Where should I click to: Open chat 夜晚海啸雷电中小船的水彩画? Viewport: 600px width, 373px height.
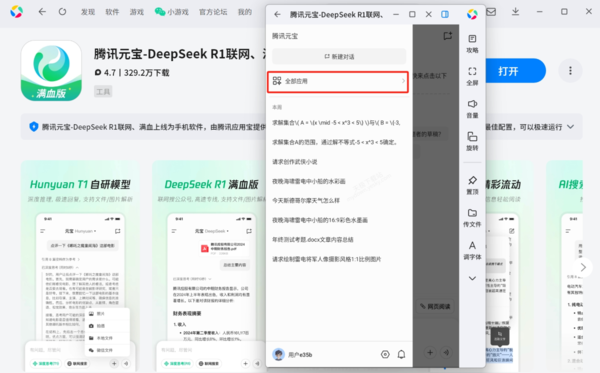pos(308,181)
